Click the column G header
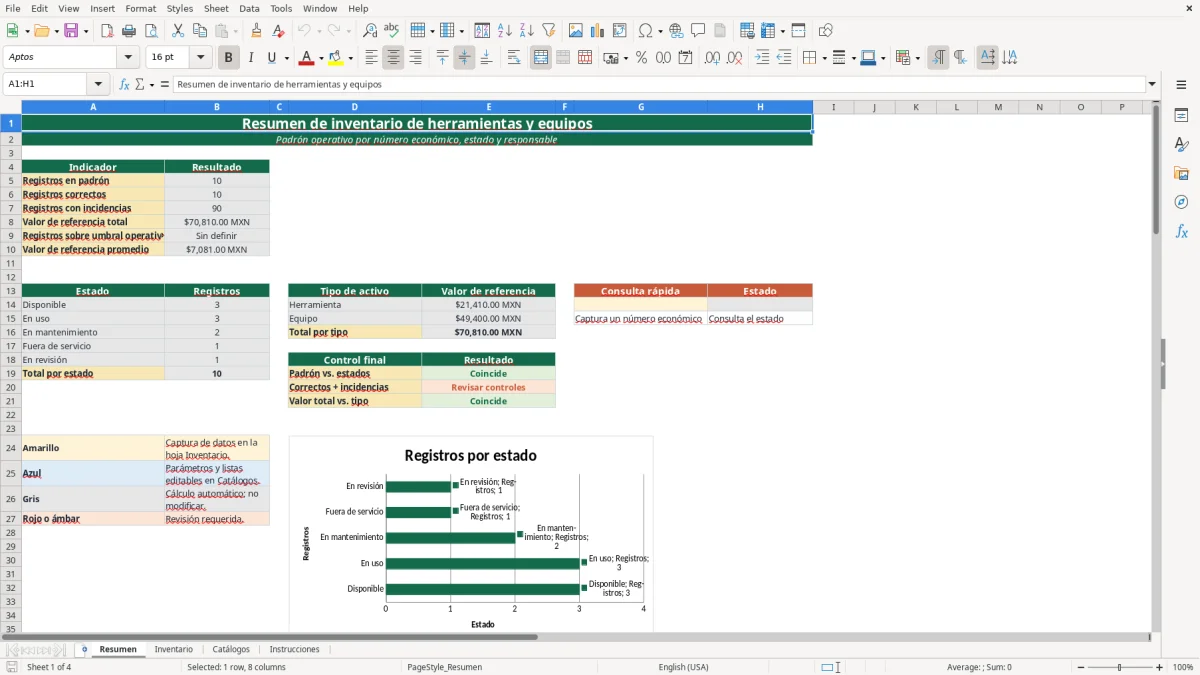1200x675 pixels. (x=640, y=107)
